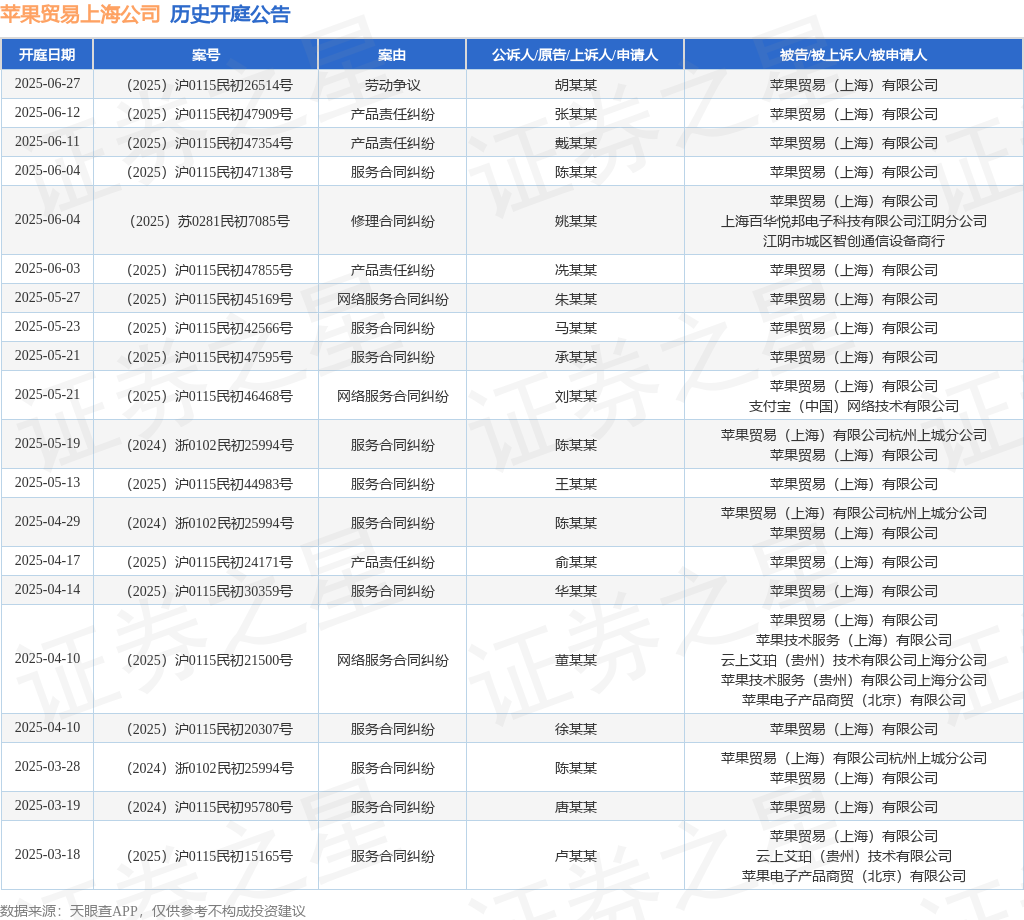The width and height of the screenshot is (1024, 920).
Task: Select plaintiff 马某某
Action: (575, 328)
